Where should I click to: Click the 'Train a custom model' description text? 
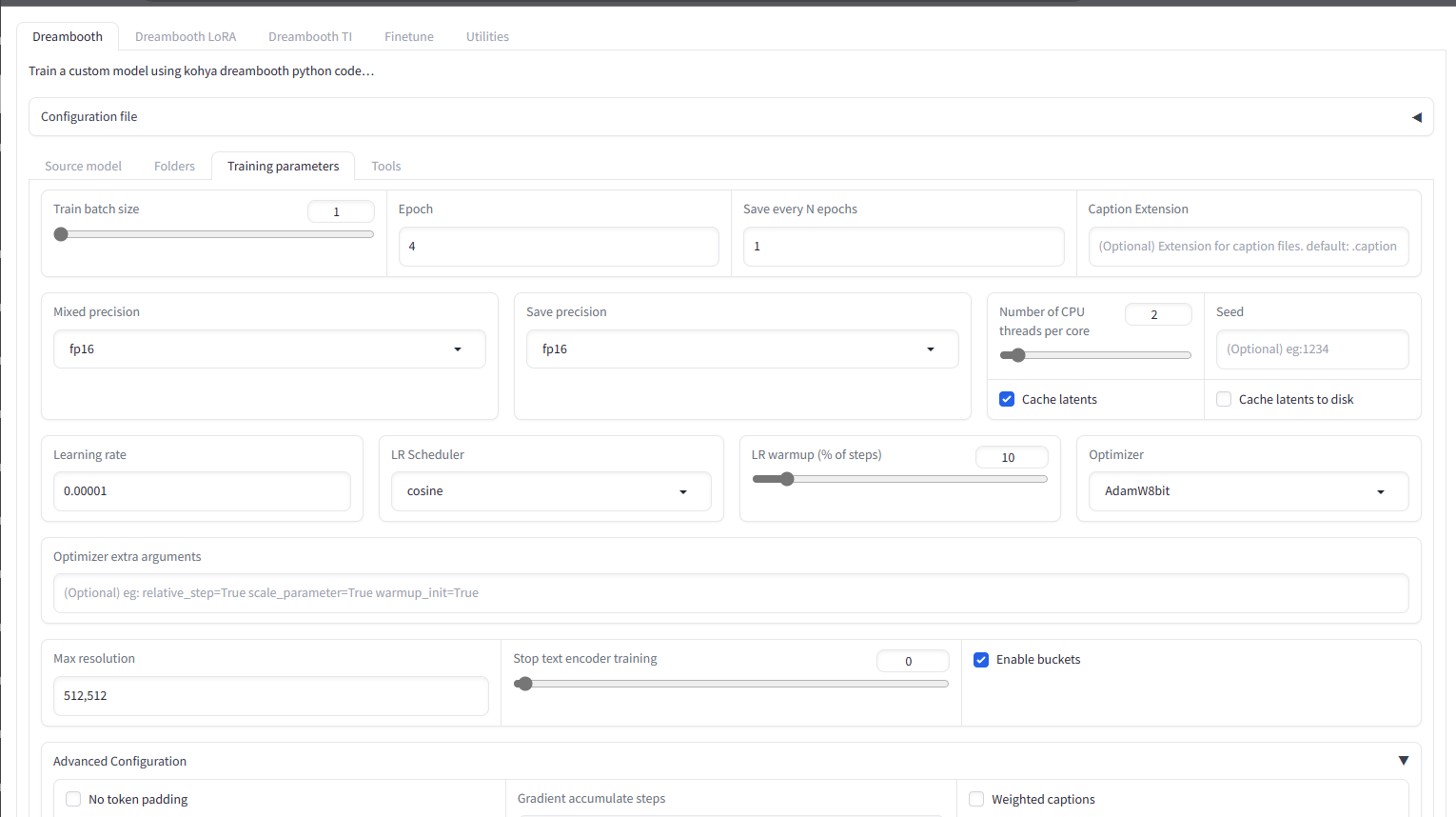coord(201,70)
